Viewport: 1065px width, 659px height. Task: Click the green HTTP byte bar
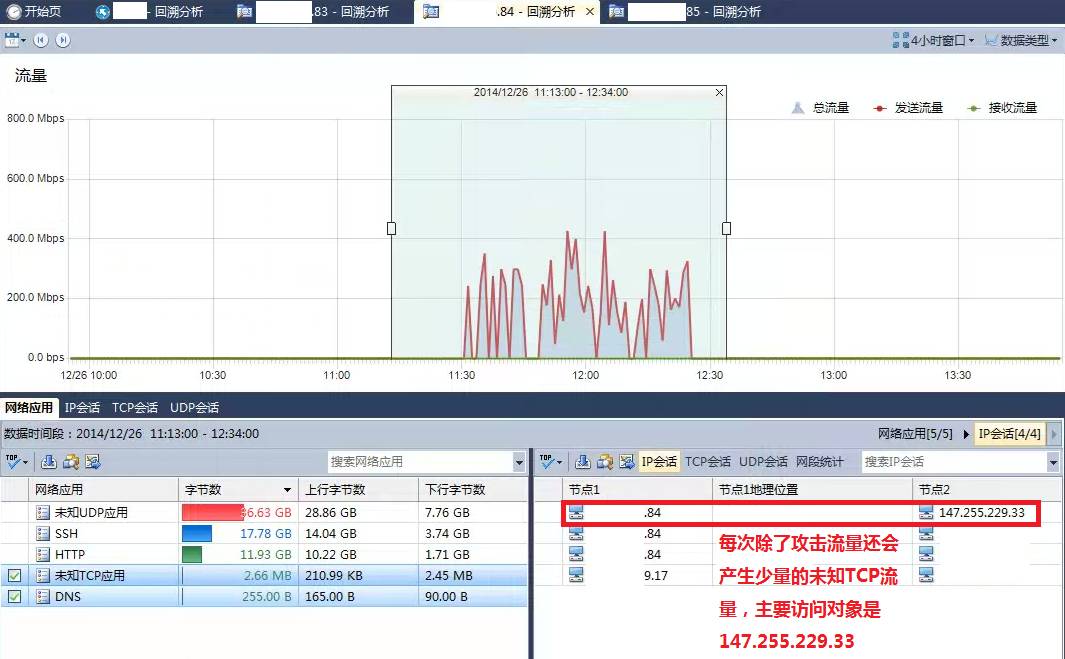tap(192, 554)
